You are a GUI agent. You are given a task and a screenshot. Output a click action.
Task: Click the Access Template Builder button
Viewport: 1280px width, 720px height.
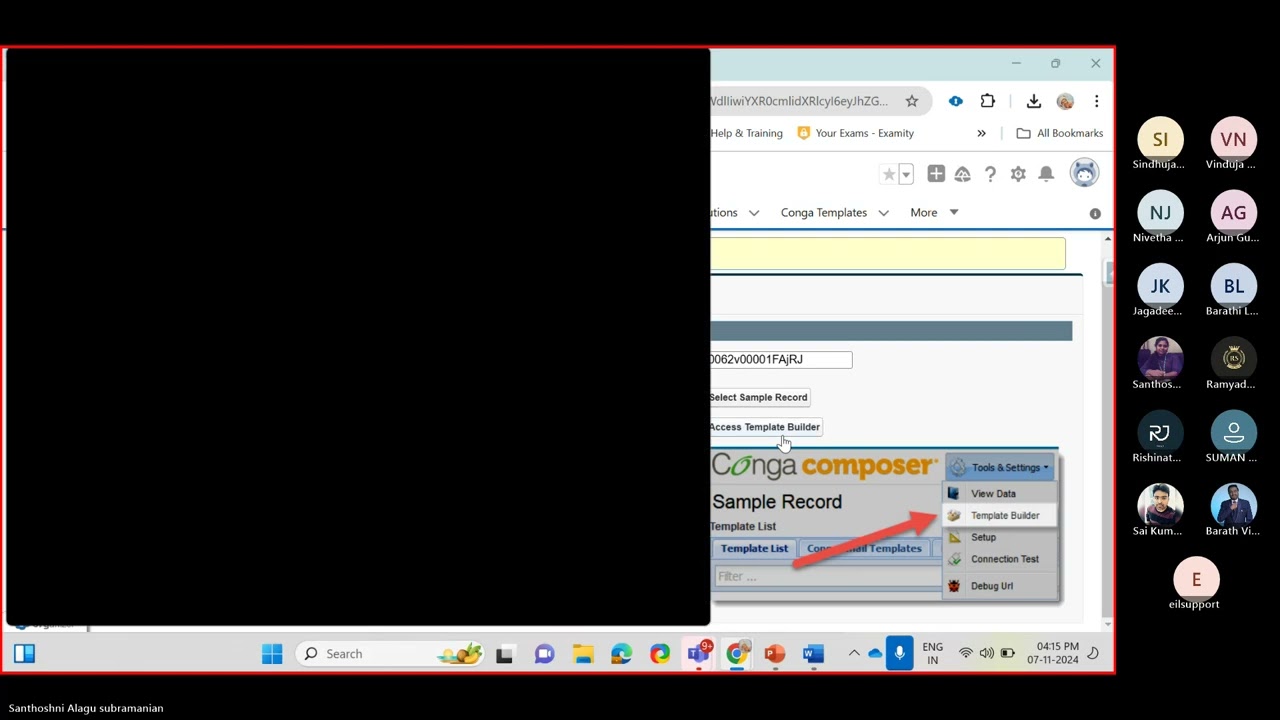765,427
